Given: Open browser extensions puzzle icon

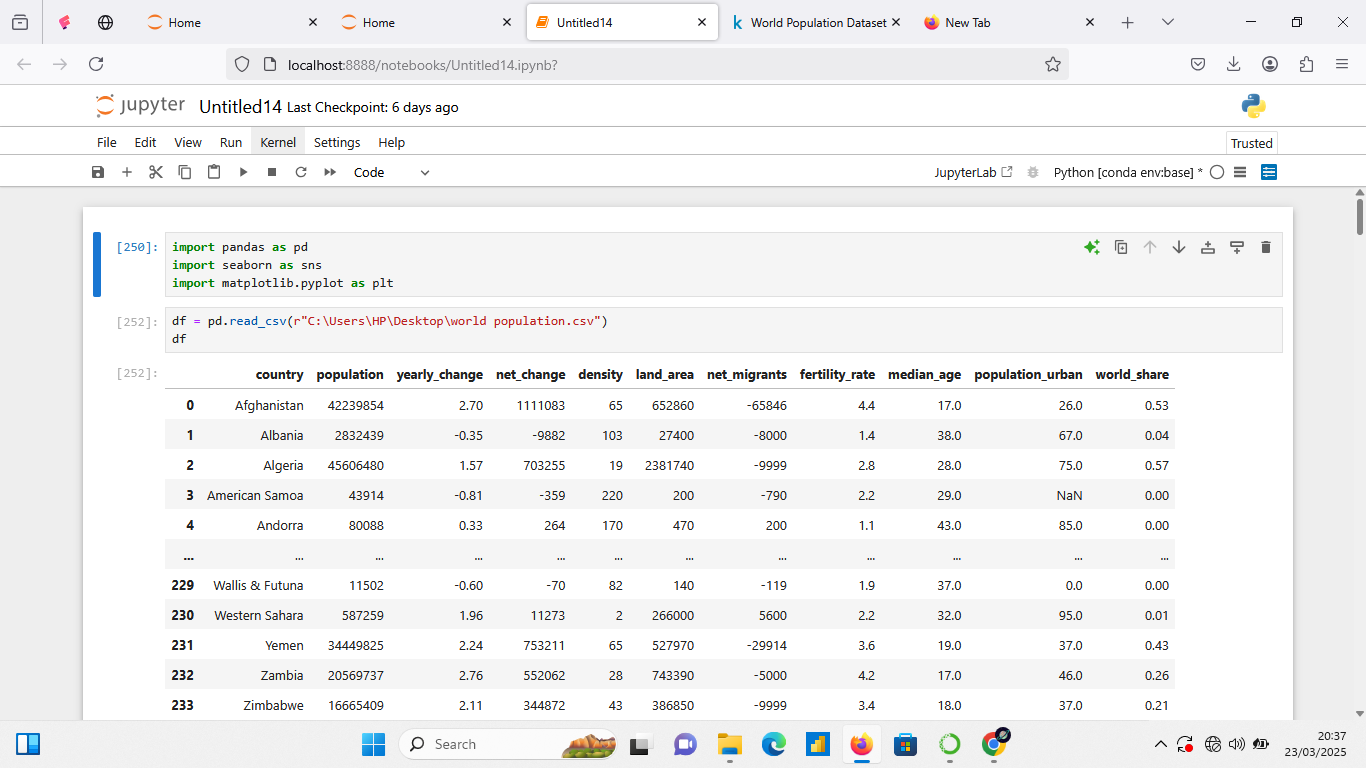Looking at the screenshot, I should pos(1306,64).
